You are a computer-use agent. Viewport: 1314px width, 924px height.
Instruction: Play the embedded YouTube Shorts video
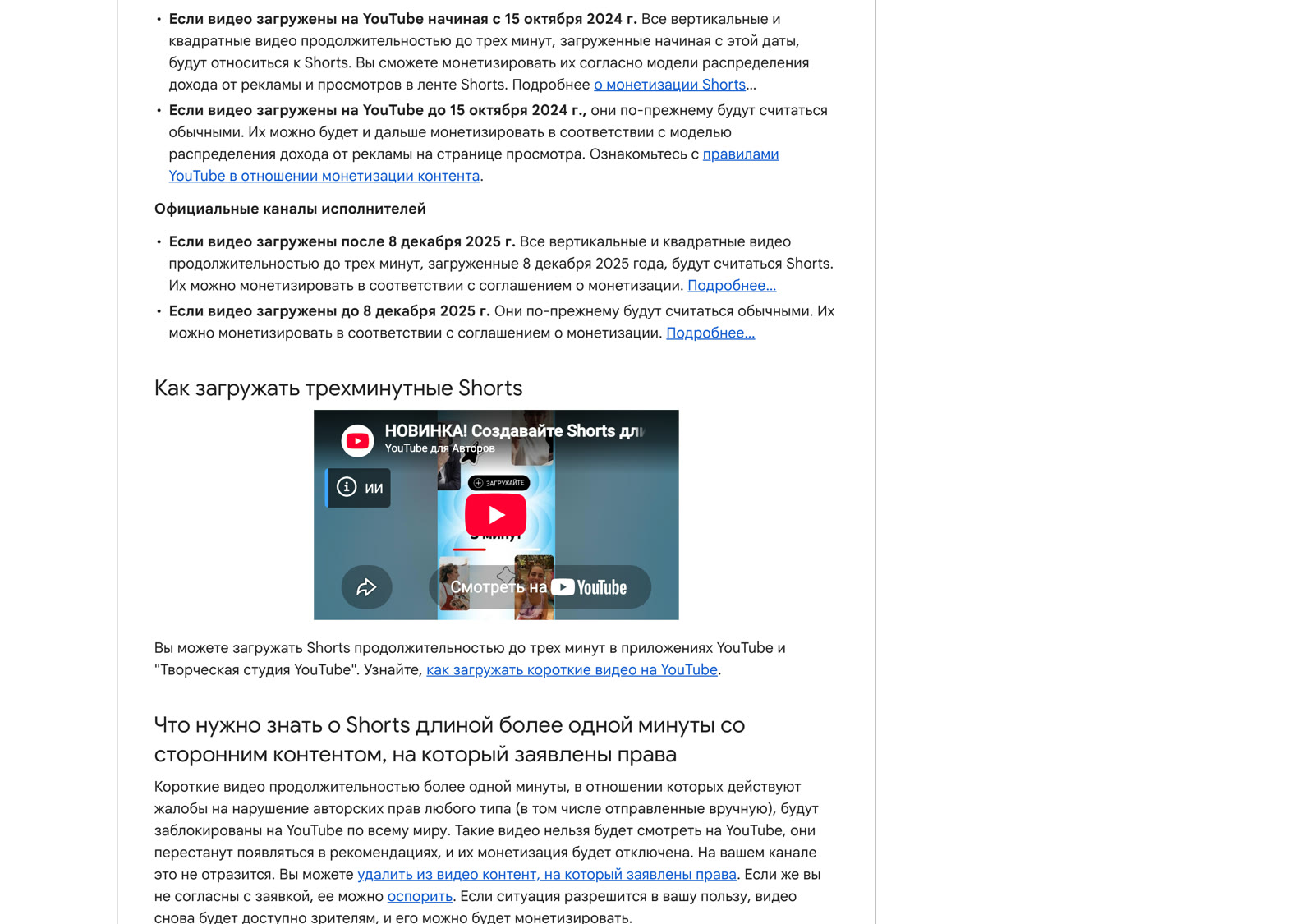[496, 514]
